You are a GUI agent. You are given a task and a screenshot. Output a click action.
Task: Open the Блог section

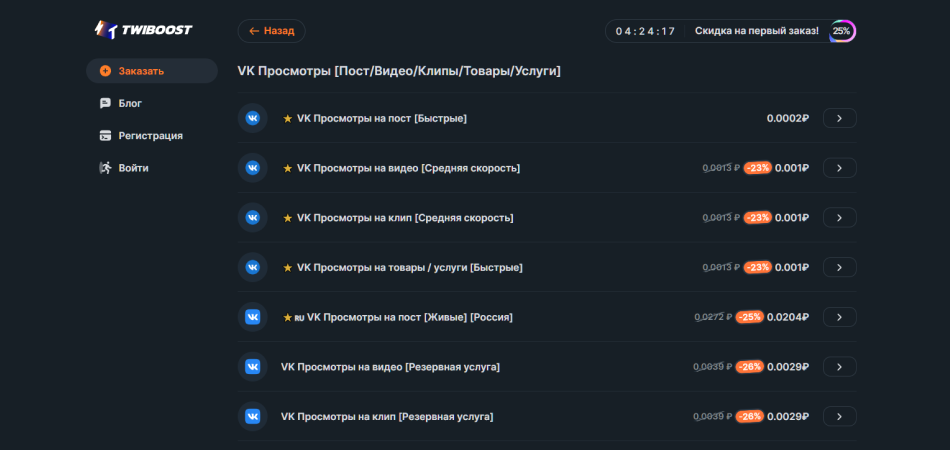(130, 103)
